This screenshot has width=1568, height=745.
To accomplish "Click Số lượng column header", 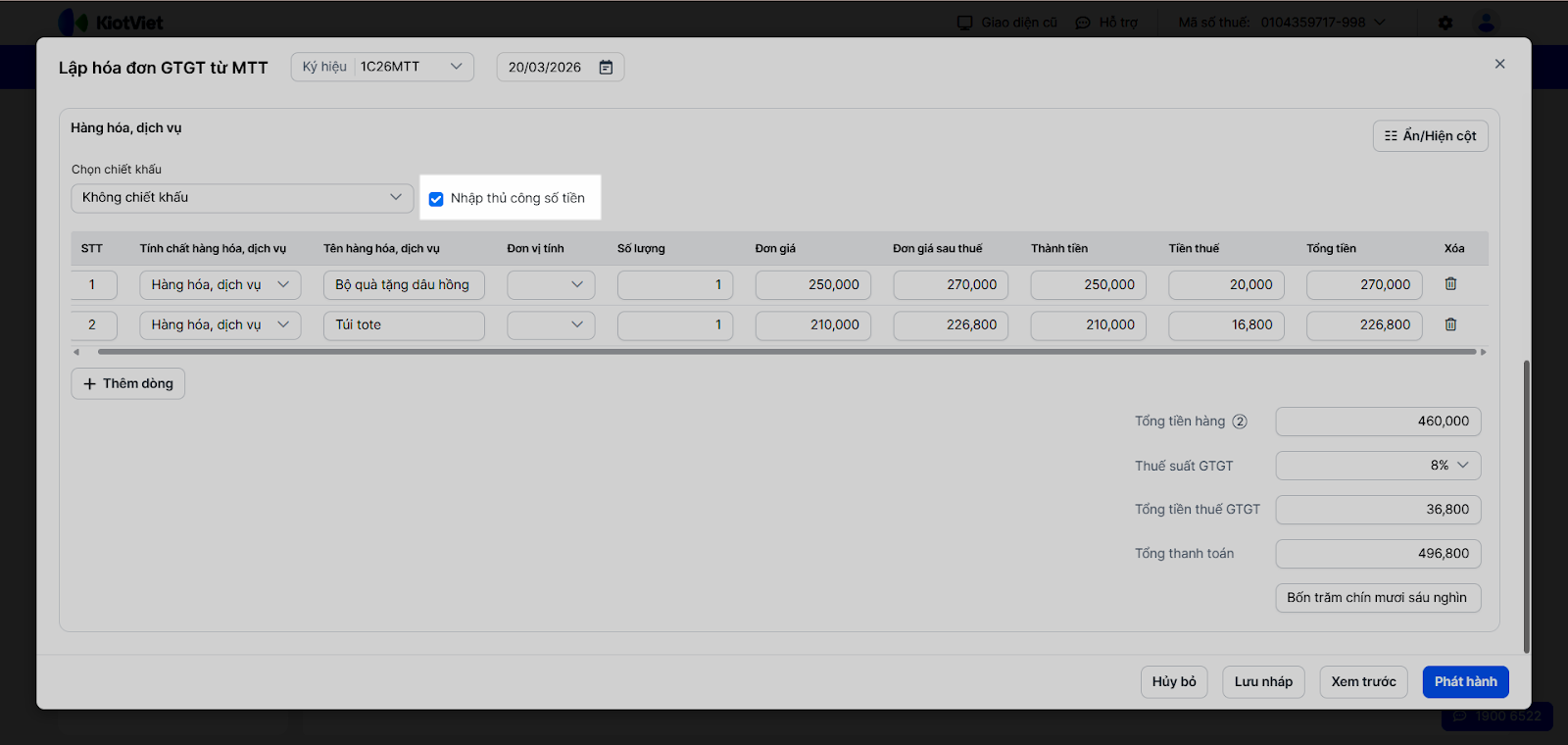I will point(641,249).
